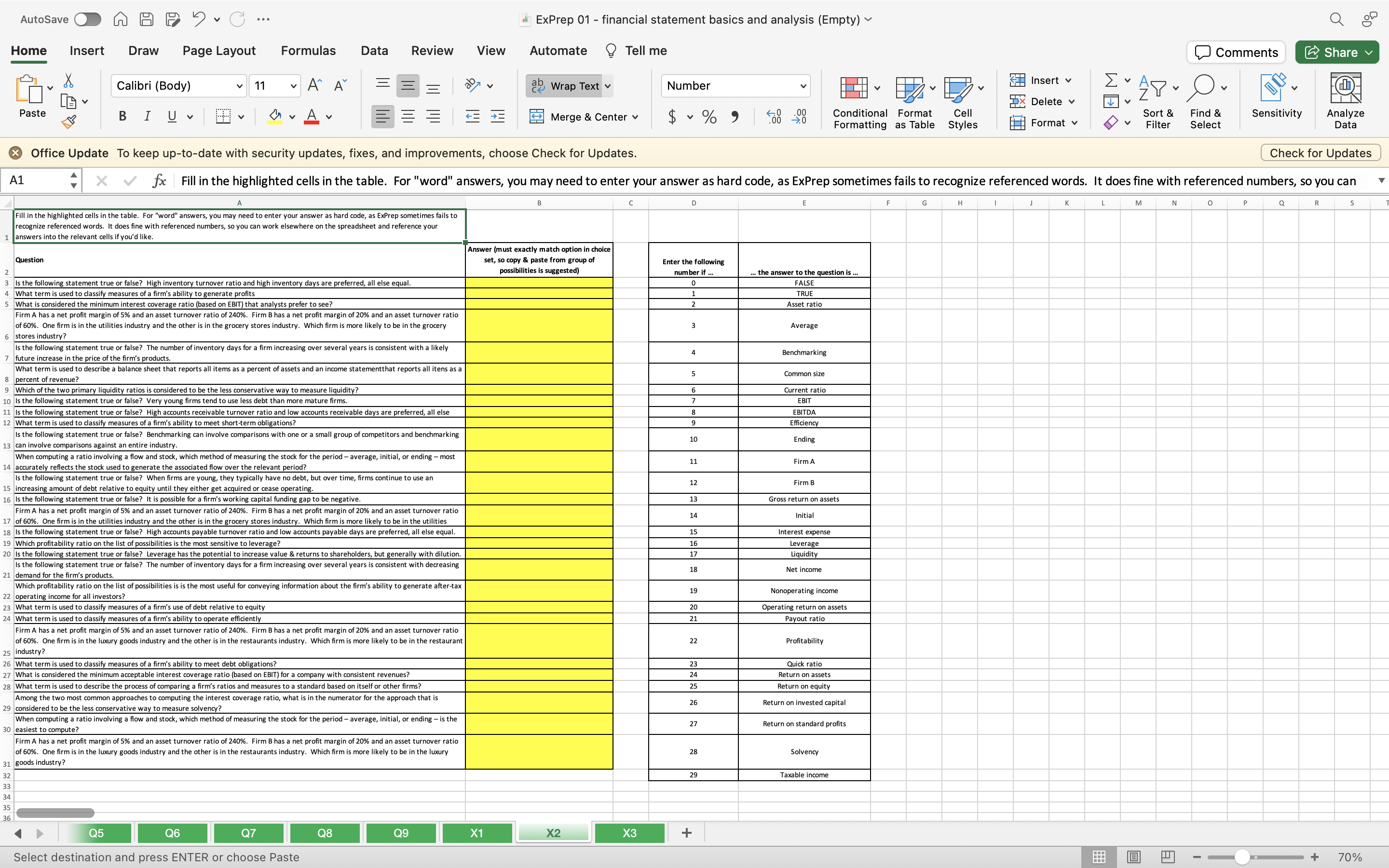The image size is (1389, 868).
Task: Apply italic formatting
Action: pyautogui.click(x=147, y=117)
